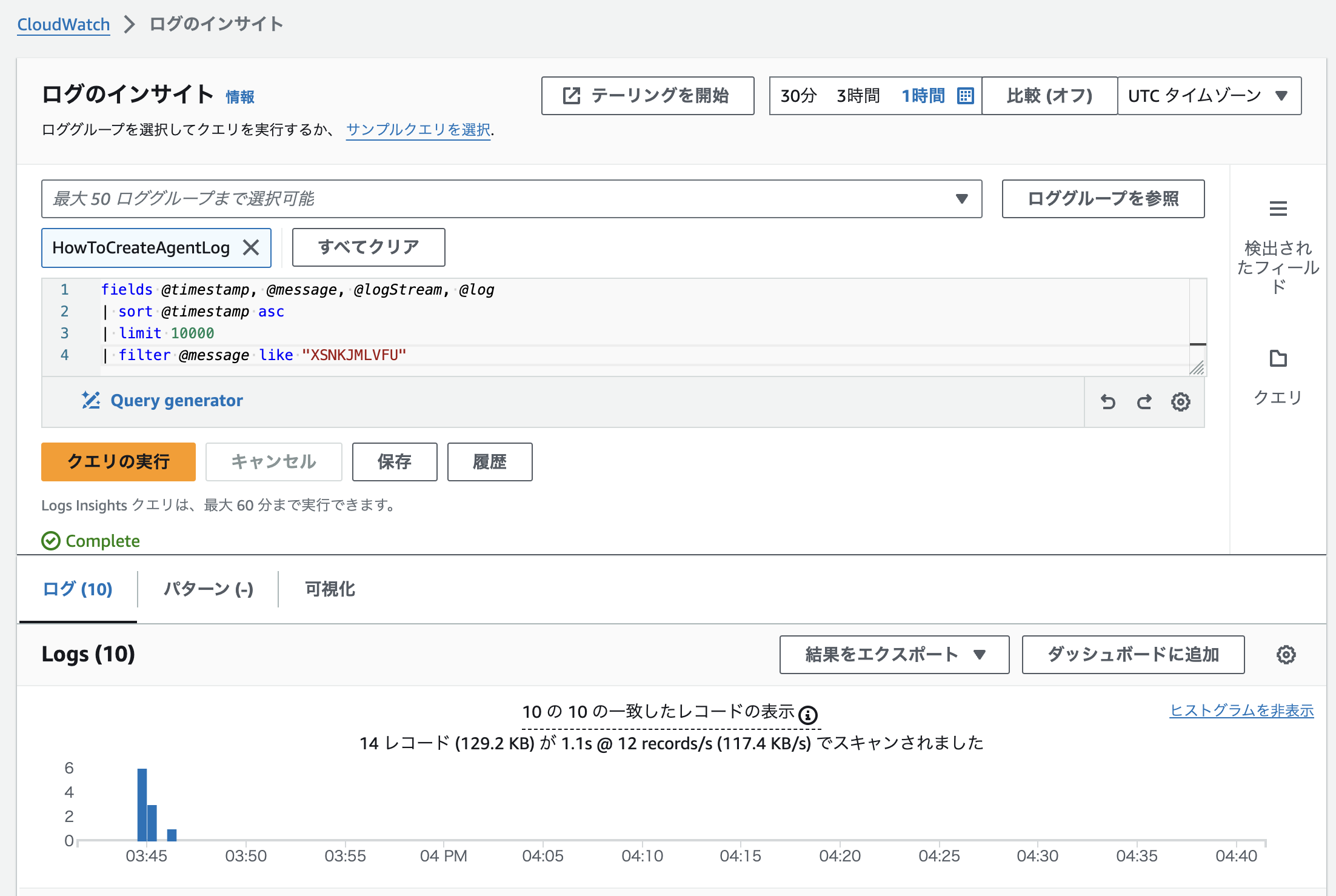Open the calendar custom time range icon

pyautogui.click(x=965, y=96)
